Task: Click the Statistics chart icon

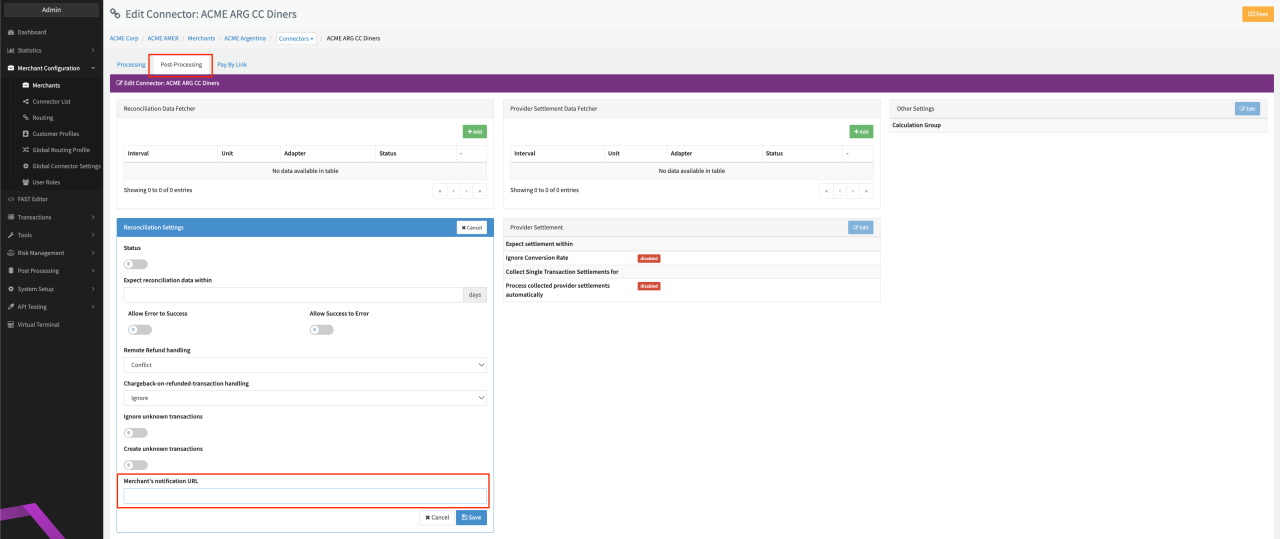Action: (11, 50)
